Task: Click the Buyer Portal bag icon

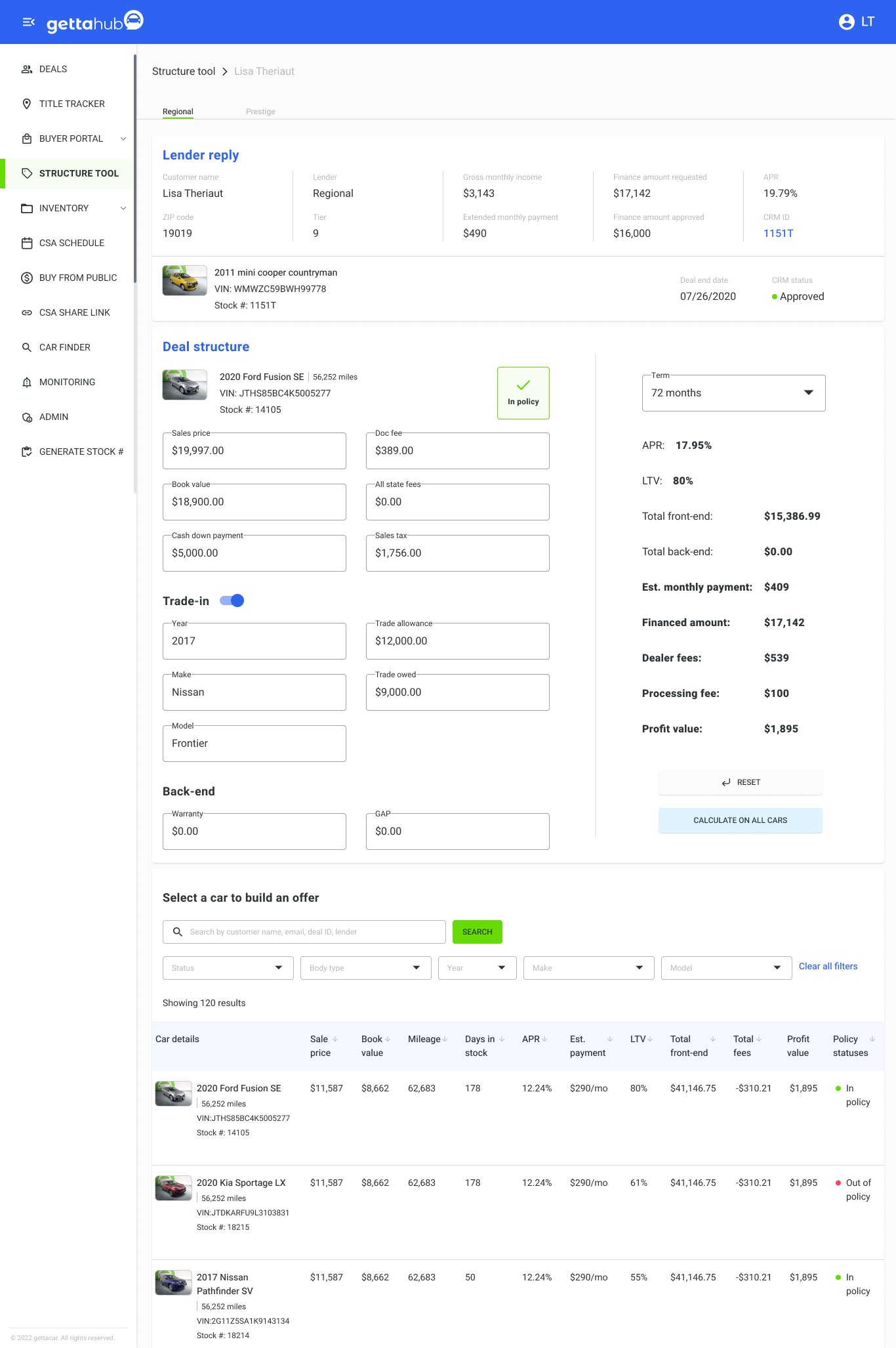Action: 27,138
